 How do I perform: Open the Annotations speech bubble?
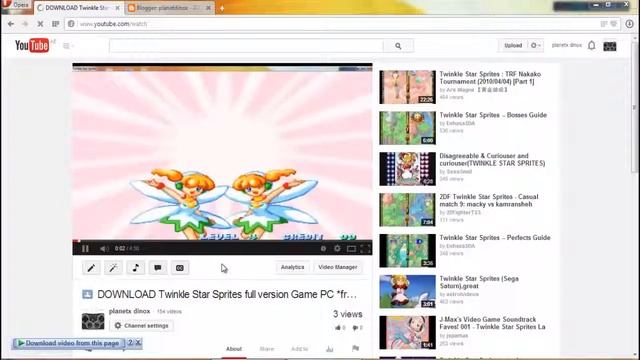[158, 268]
